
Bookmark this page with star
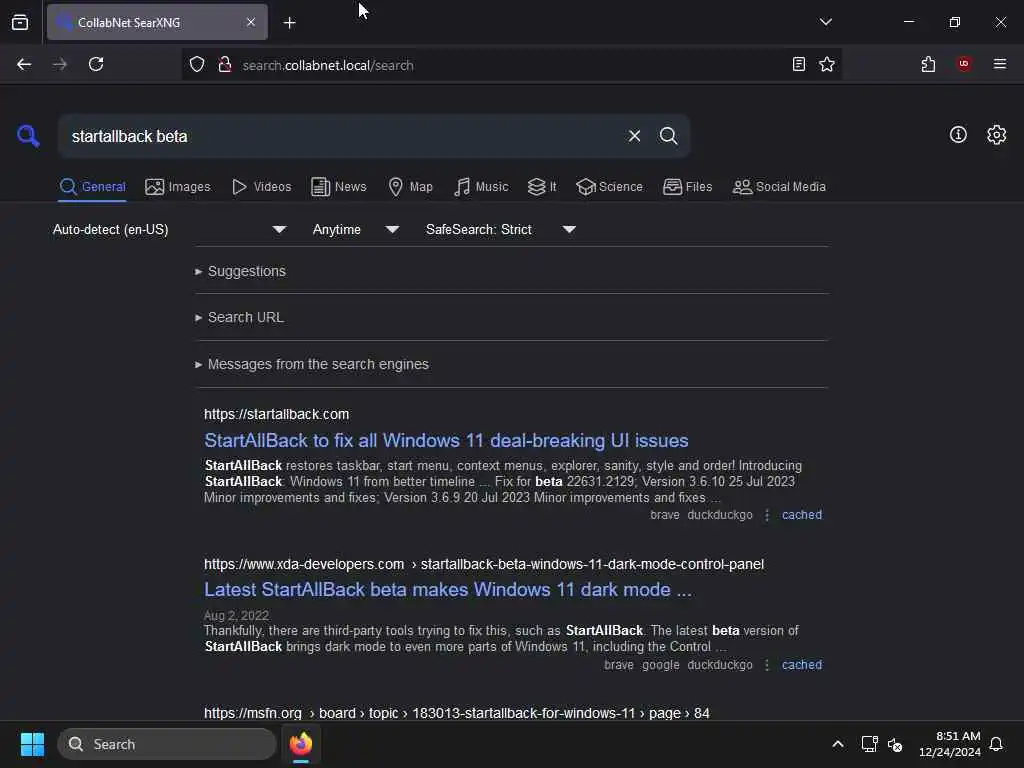coord(827,64)
